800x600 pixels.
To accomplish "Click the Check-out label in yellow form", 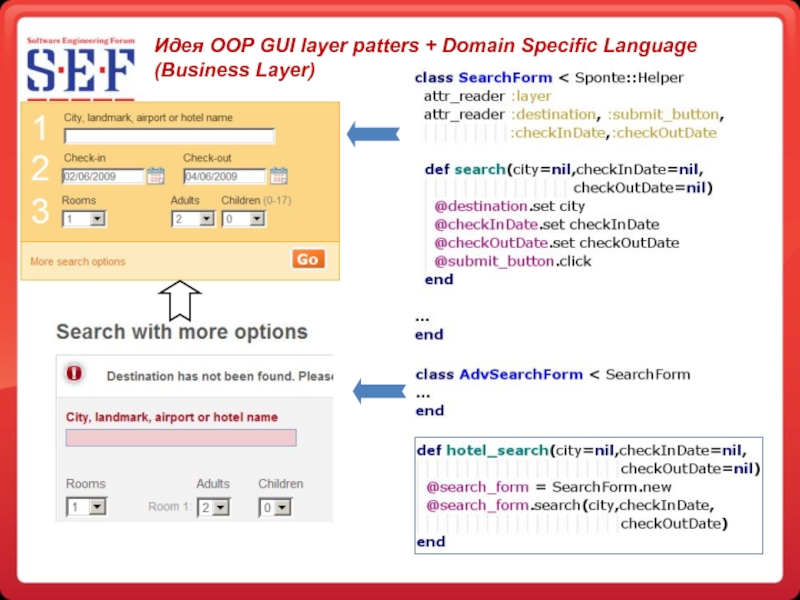I will [x=207, y=158].
